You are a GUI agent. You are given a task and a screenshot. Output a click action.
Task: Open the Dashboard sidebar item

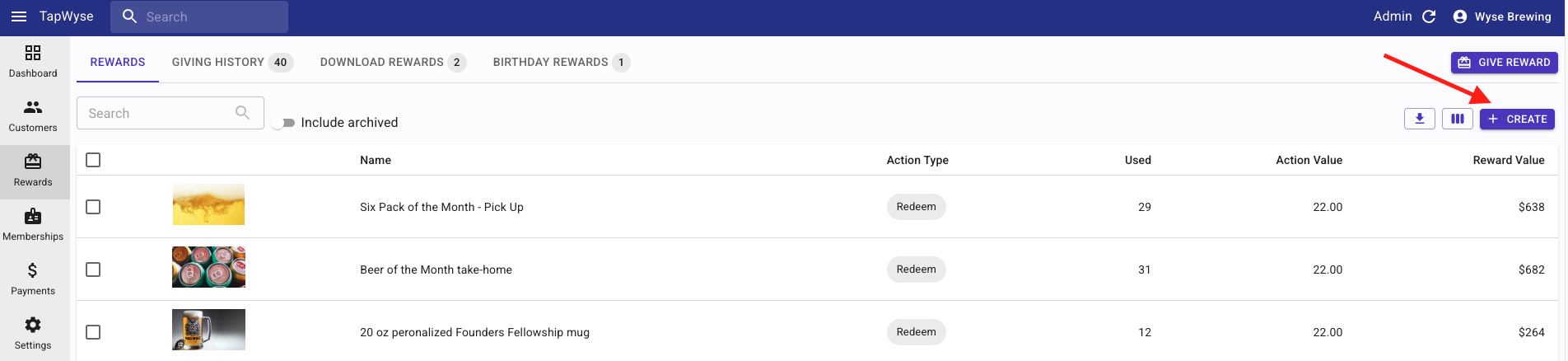click(x=33, y=62)
